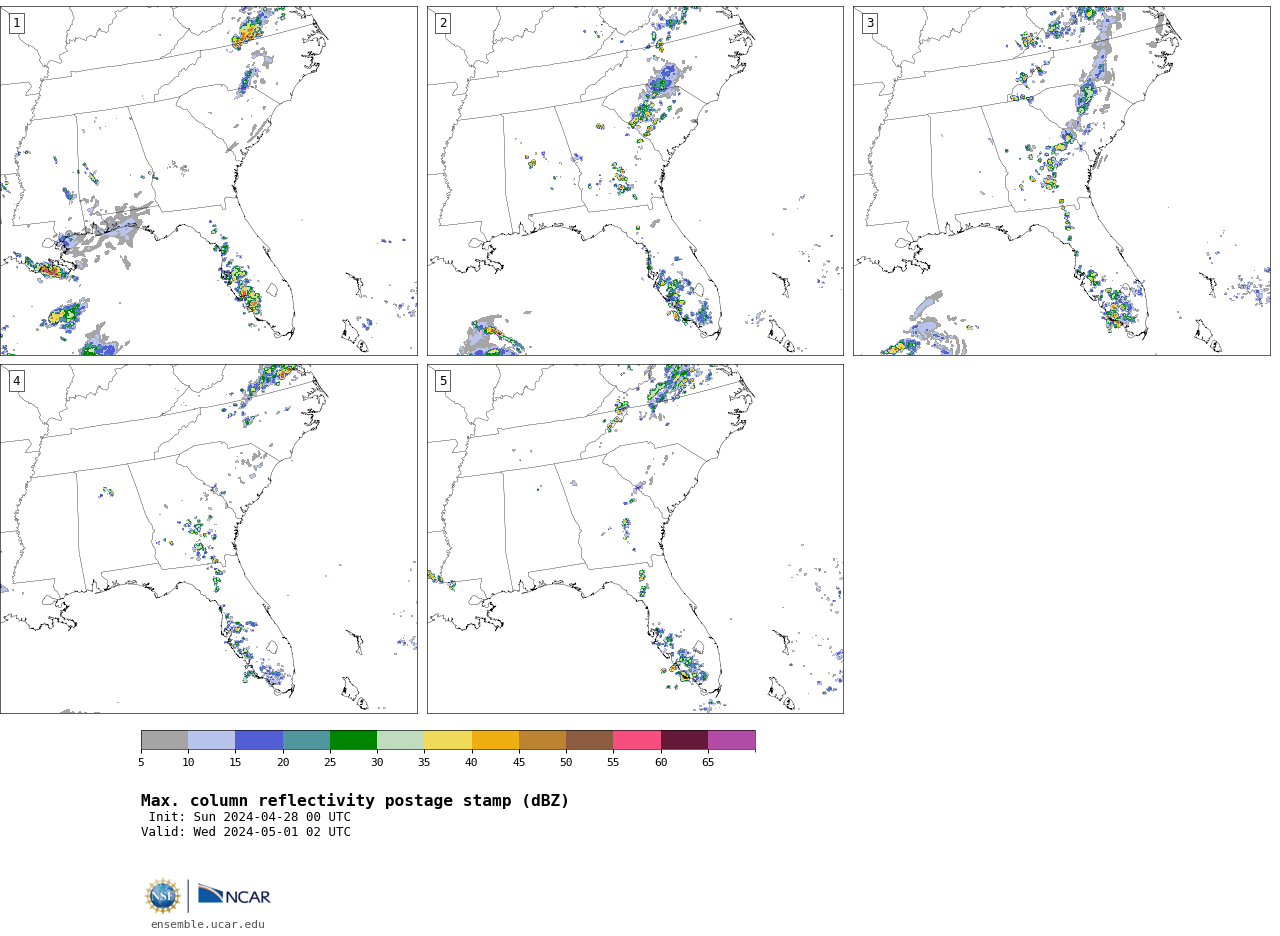Click the colorbar tick label 50
This screenshot has height=936, width=1280.
pyautogui.click(x=566, y=763)
